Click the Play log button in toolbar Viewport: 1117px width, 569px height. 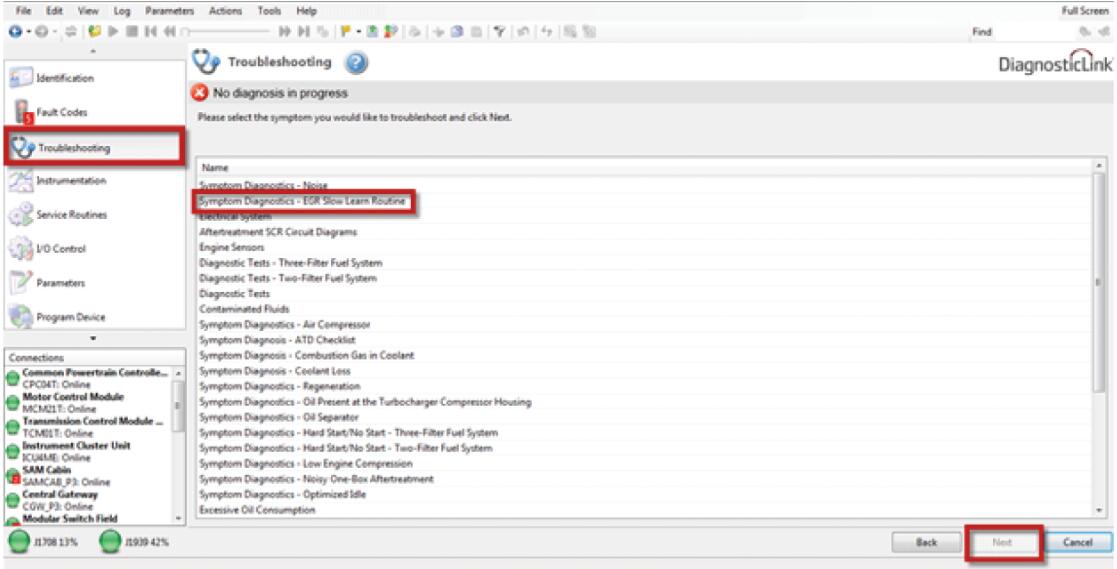coord(113,31)
